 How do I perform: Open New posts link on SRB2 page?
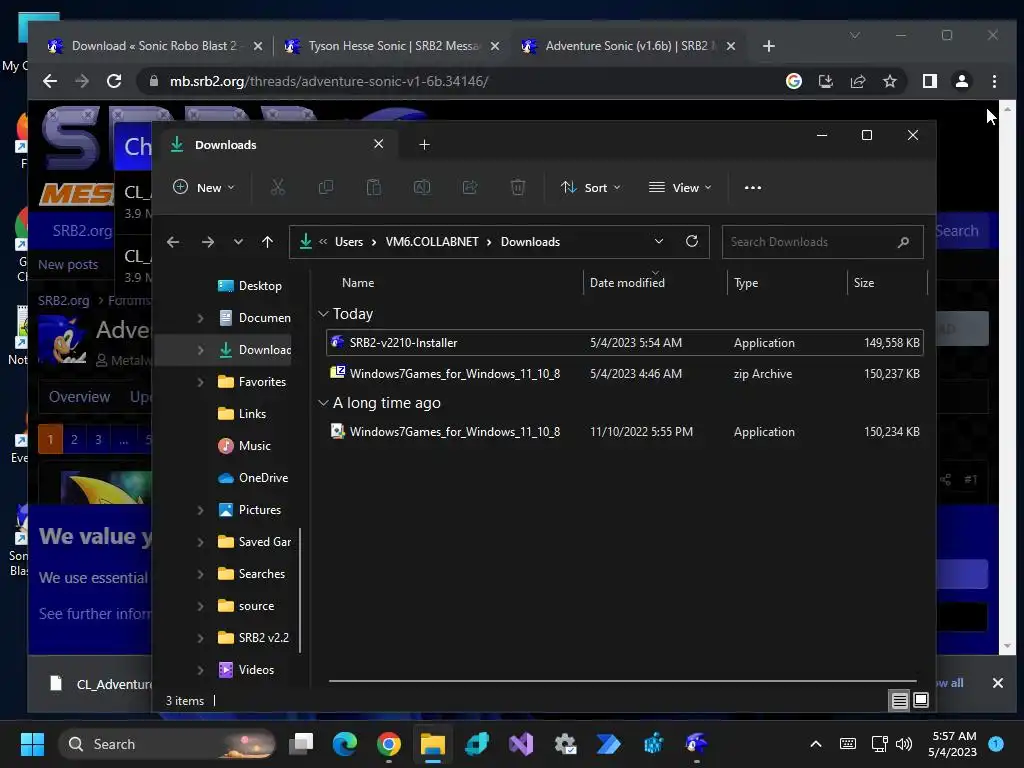coord(68,264)
